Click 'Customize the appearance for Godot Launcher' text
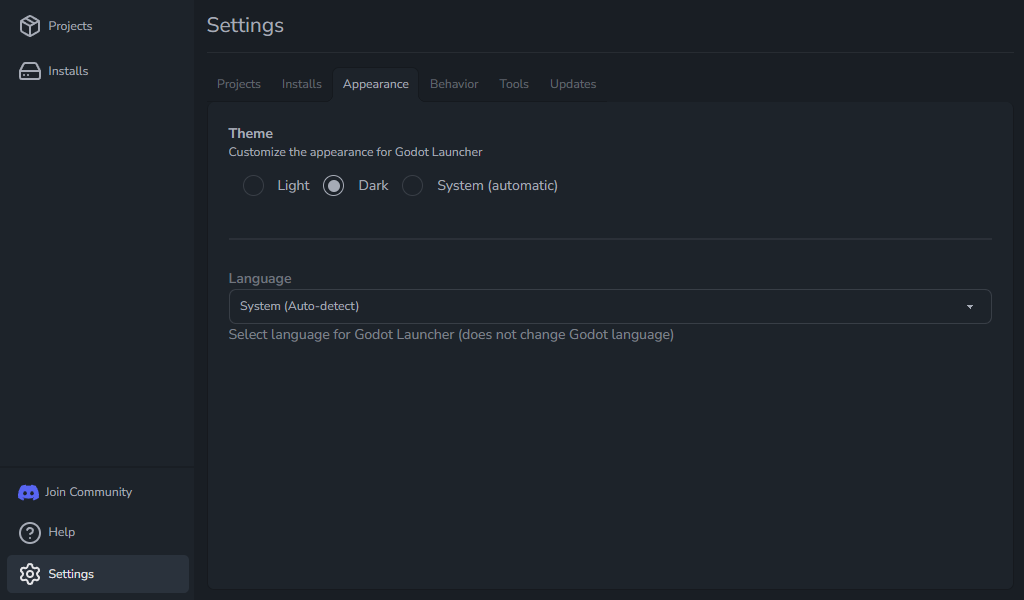 [x=355, y=152]
